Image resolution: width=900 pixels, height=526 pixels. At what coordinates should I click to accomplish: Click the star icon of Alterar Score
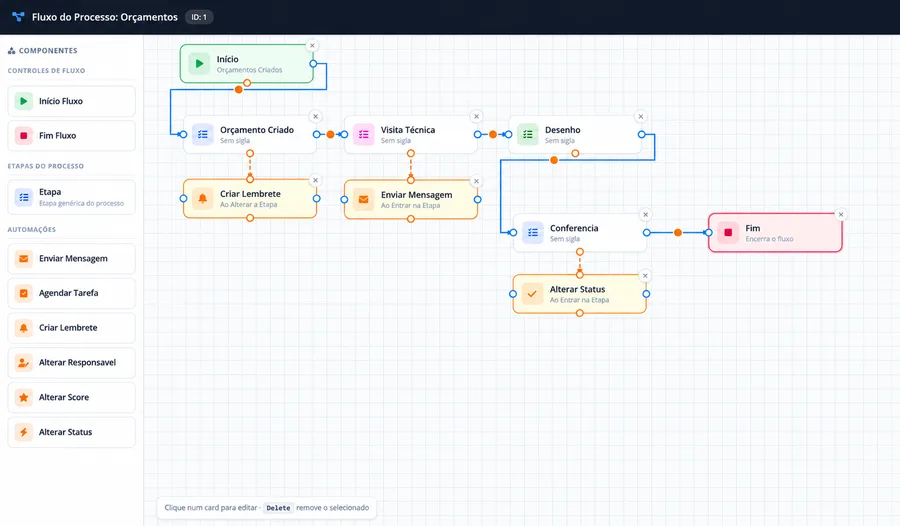coord(24,397)
